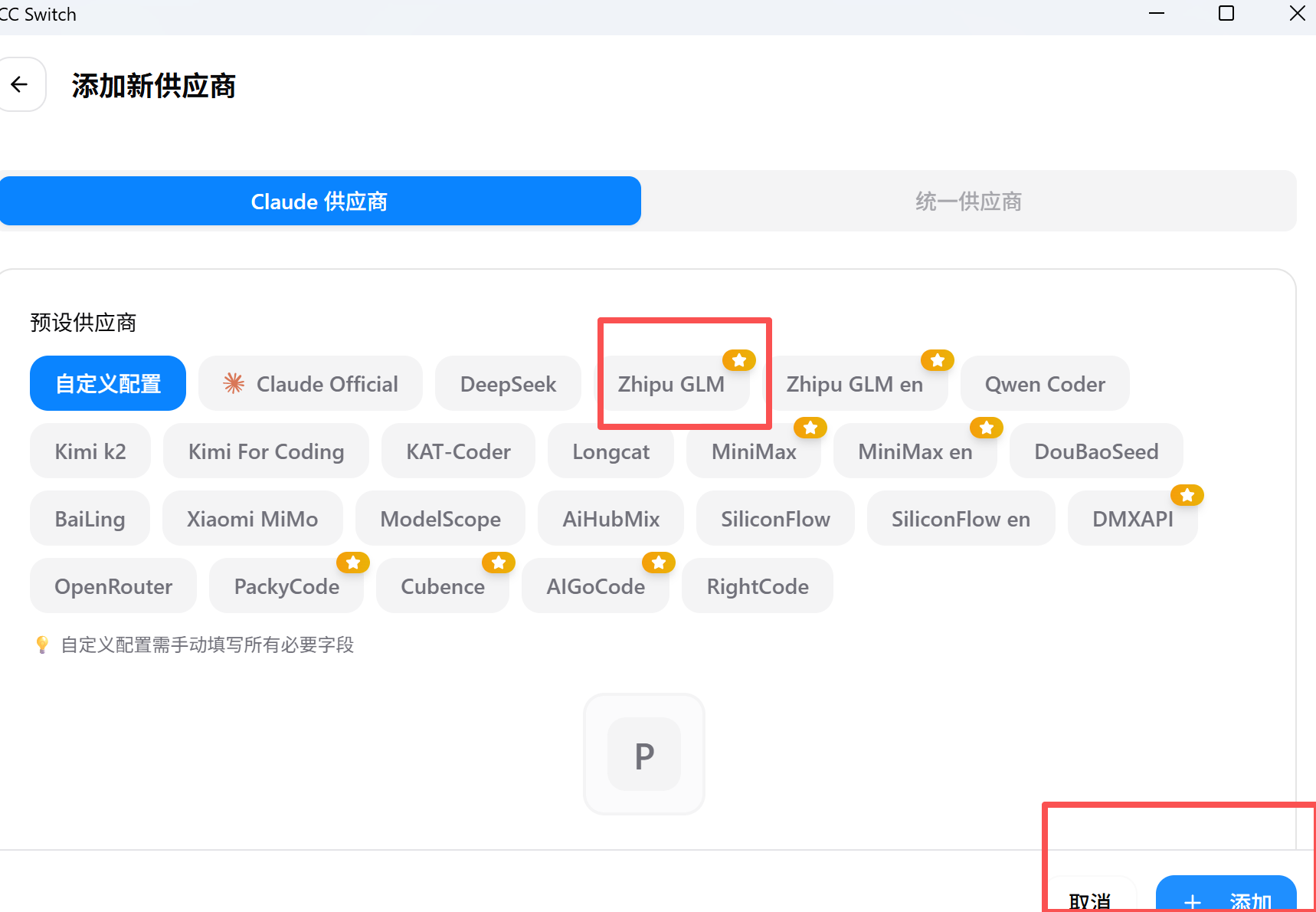1316x912 pixels.
Task: Click star badge on MiniMax en
Action: pyautogui.click(x=987, y=428)
